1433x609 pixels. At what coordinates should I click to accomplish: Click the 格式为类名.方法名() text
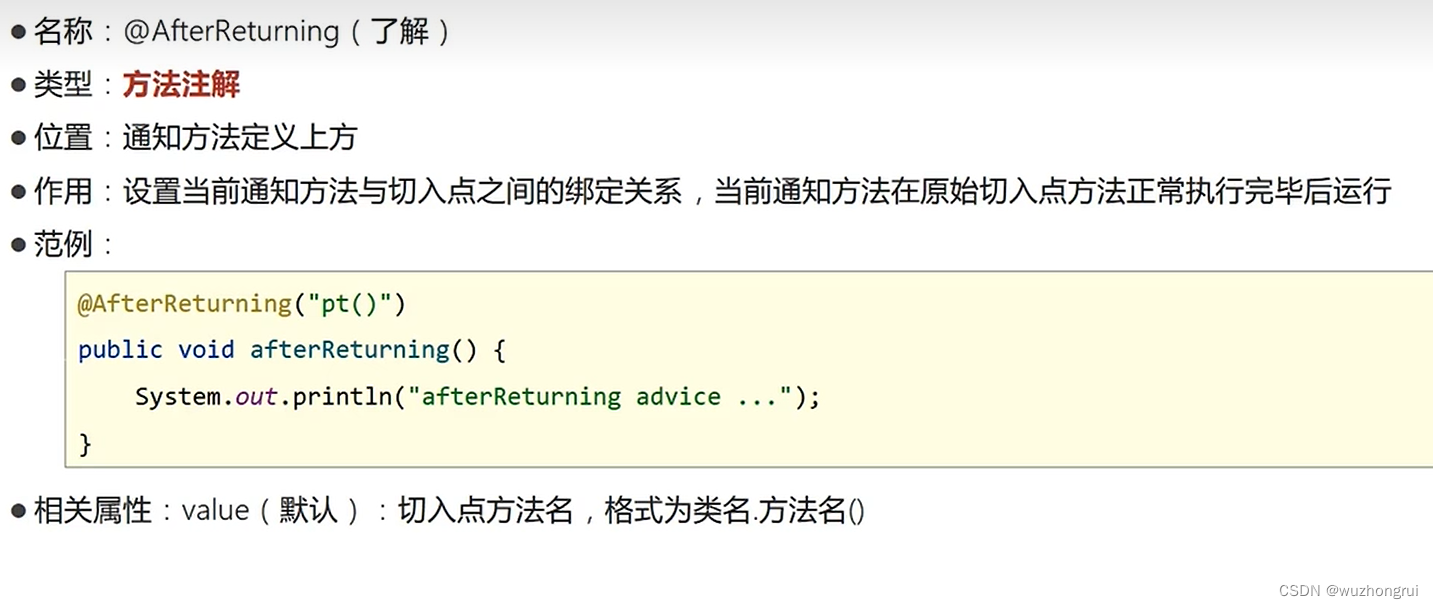click(x=735, y=511)
